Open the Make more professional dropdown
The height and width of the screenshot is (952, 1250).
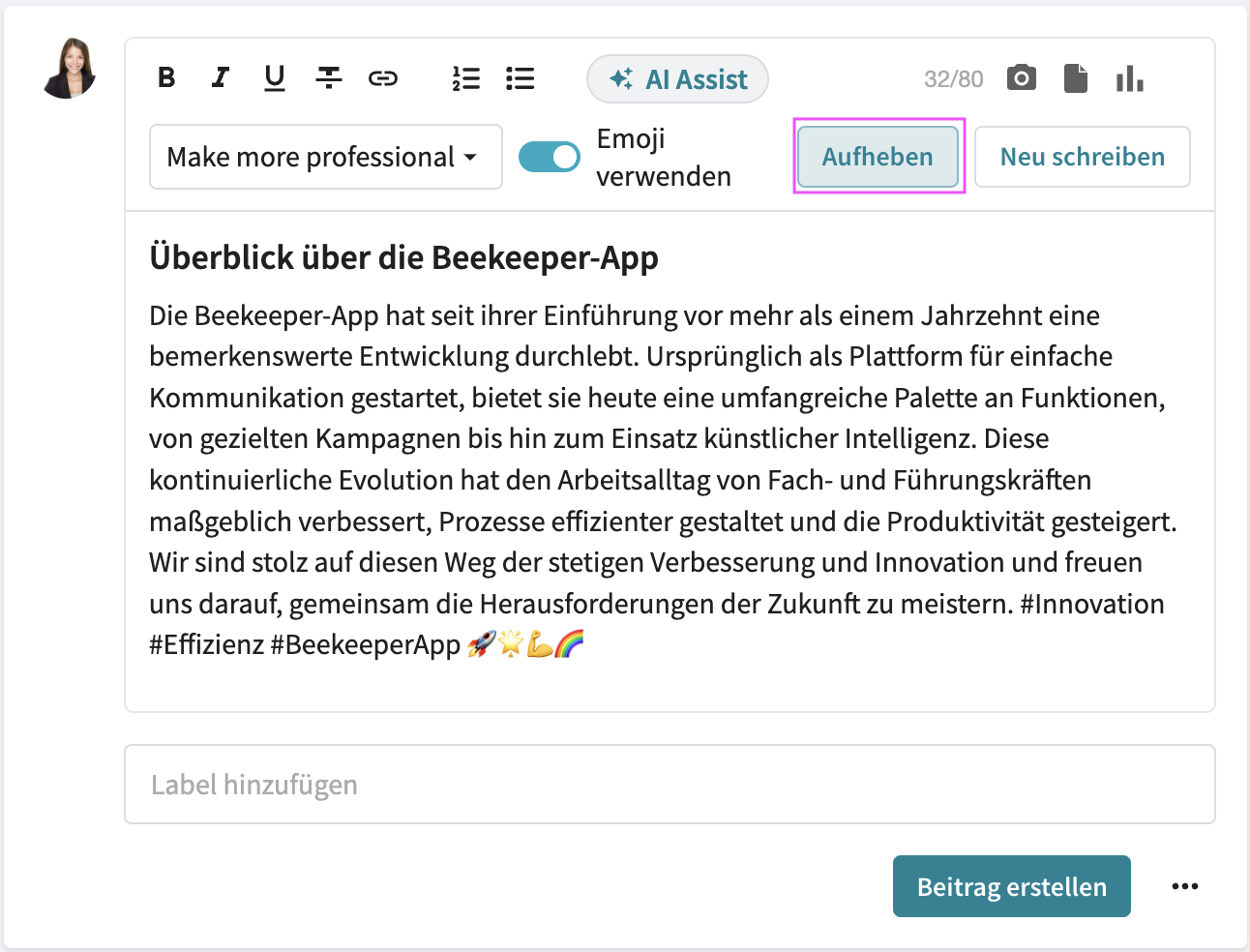pos(325,156)
